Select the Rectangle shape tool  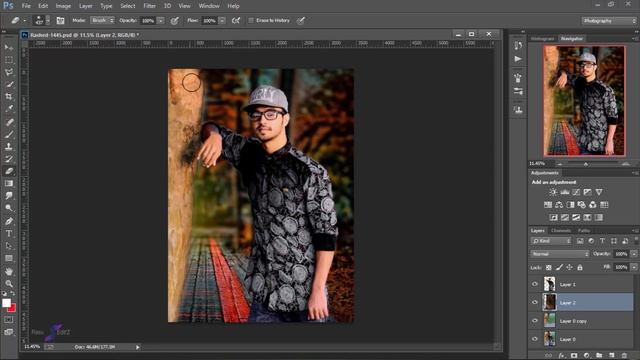click(x=9, y=258)
